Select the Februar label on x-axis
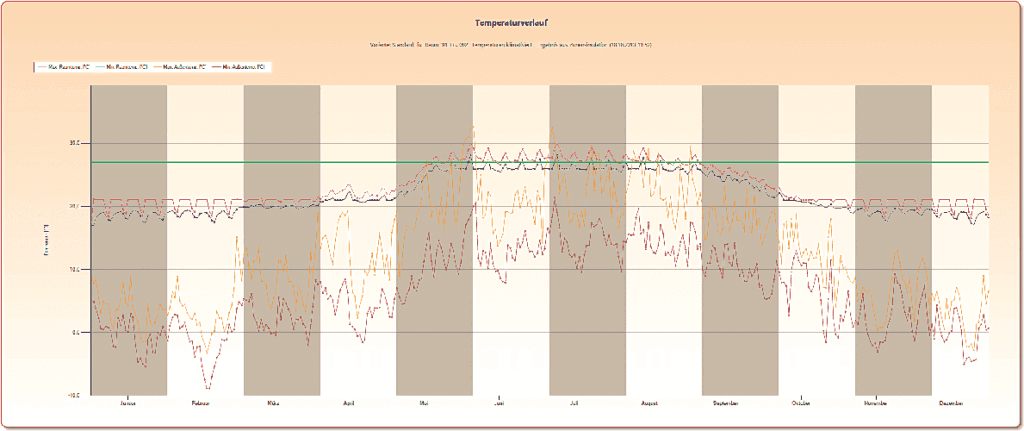Viewport: 1024px width, 431px height. pos(204,403)
